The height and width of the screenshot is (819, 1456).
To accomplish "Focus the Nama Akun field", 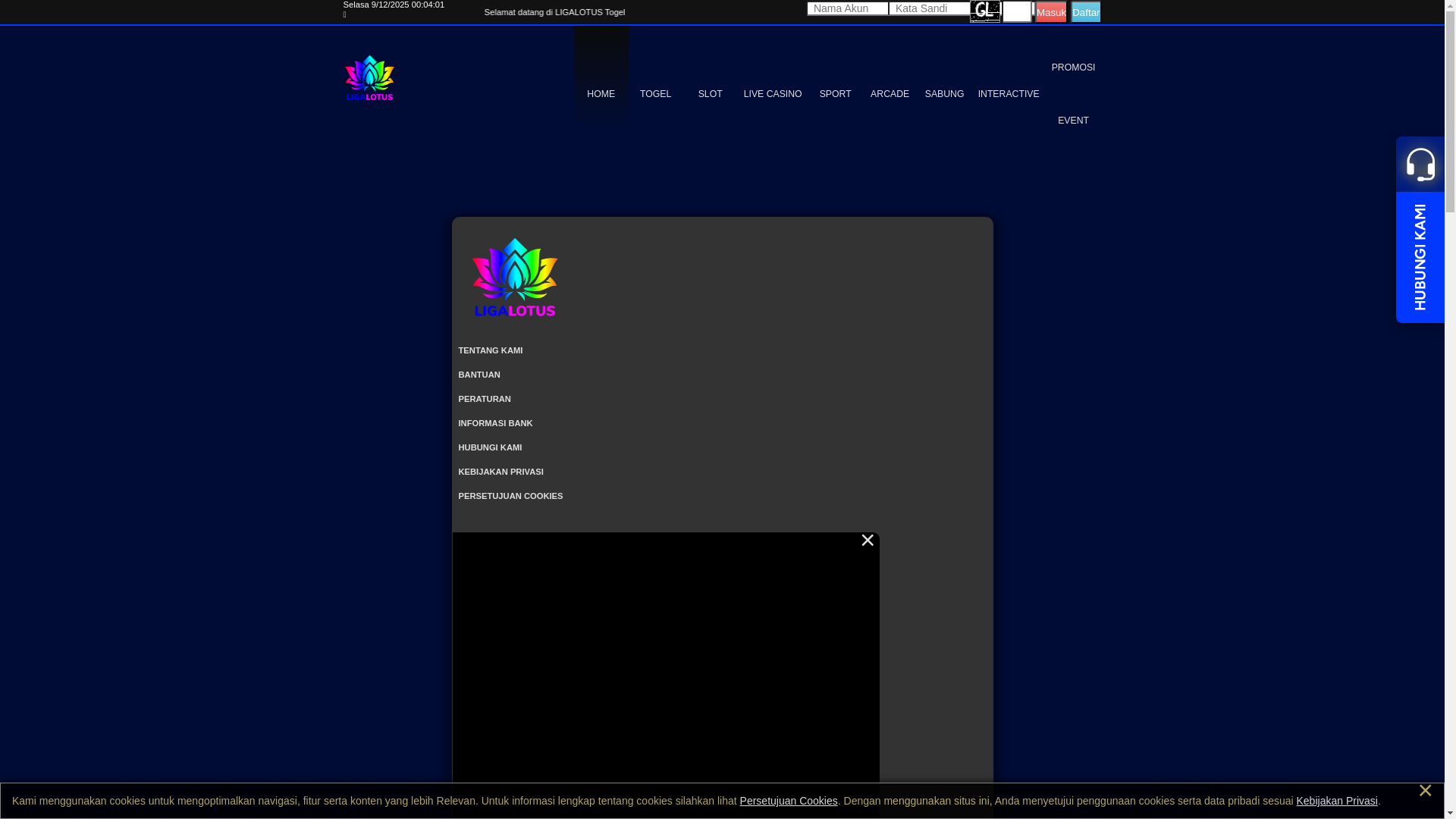I will click(848, 8).
